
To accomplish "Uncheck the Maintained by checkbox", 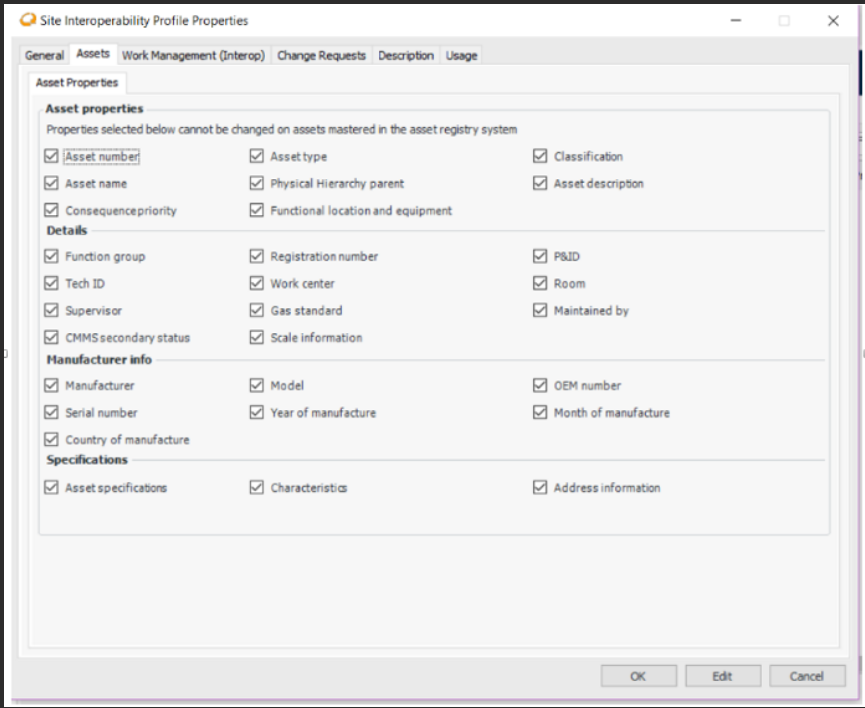I will pyautogui.click(x=540, y=310).
